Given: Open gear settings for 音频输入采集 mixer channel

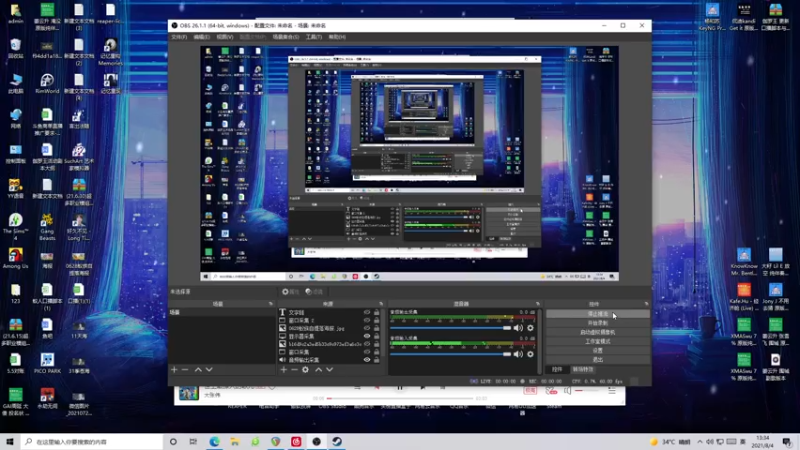Looking at the screenshot, I should tap(531, 354).
